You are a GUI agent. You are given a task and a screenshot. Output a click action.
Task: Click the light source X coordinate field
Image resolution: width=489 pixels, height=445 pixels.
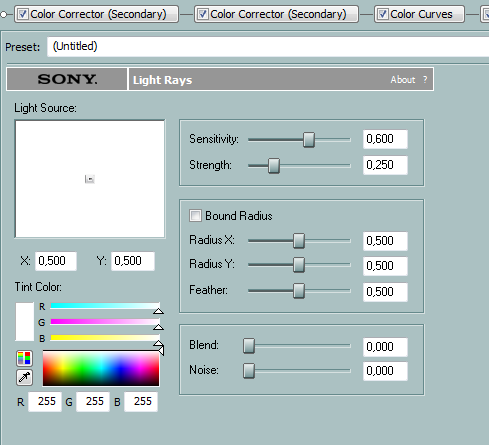pyautogui.click(x=56, y=261)
